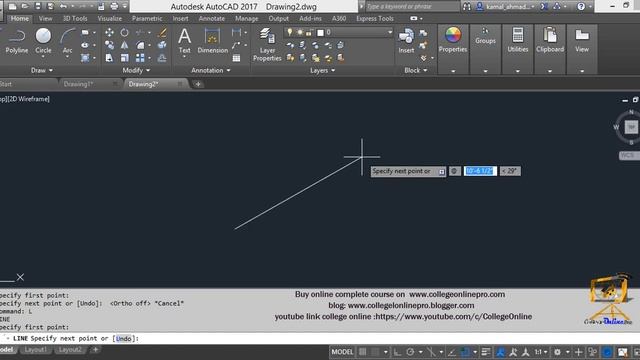Open the Clipboard panel
The image size is (640, 360).
point(550,40)
